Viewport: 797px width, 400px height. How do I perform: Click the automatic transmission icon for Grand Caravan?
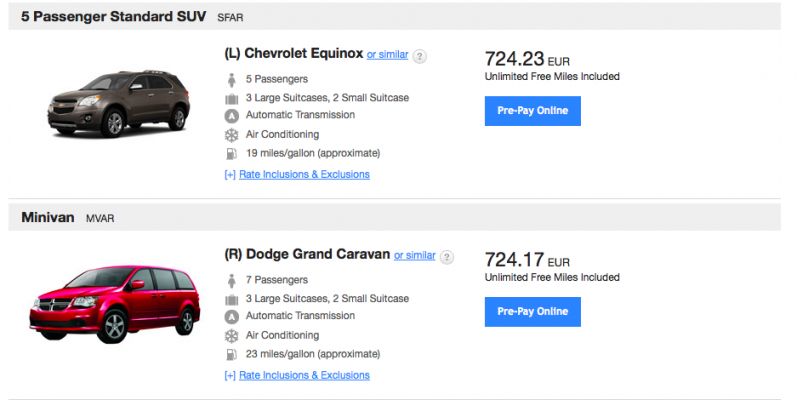pyautogui.click(x=232, y=317)
